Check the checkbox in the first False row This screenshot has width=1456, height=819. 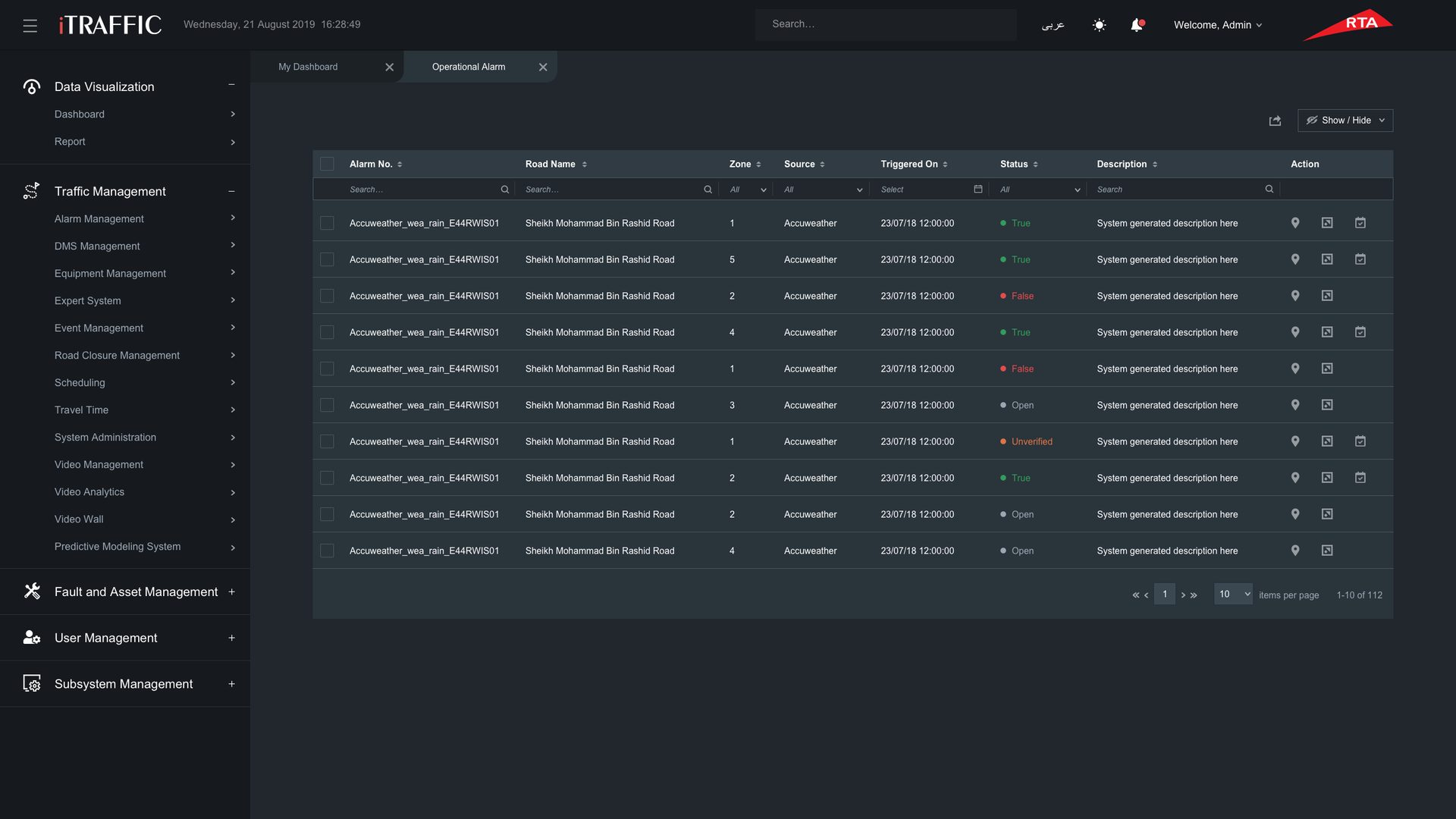click(x=327, y=296)
